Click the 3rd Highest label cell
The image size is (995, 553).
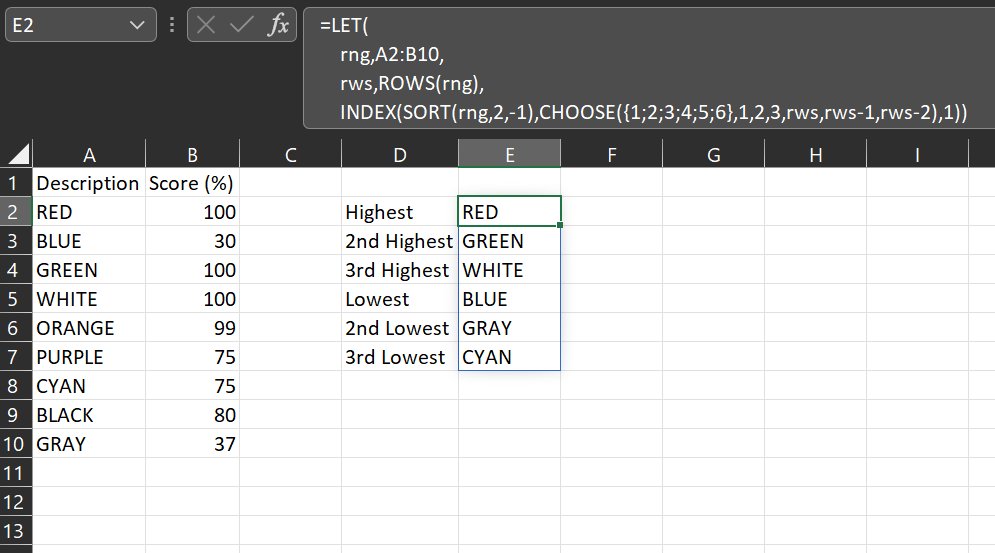click(x=400, y=270)
